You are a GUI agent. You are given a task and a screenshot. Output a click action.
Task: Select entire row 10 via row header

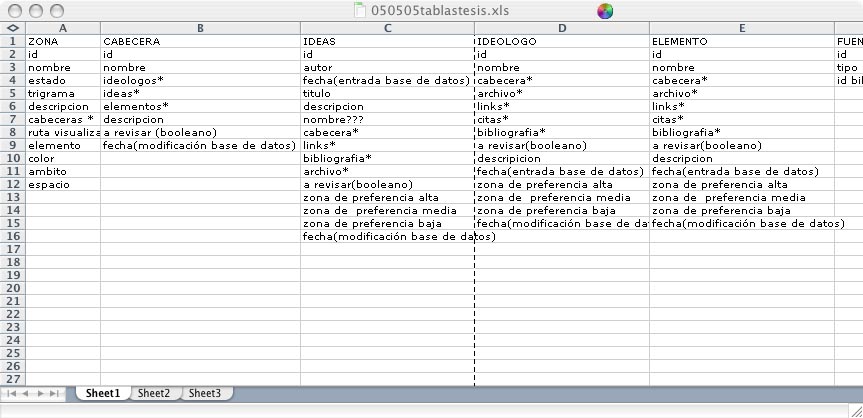(12, 158)
